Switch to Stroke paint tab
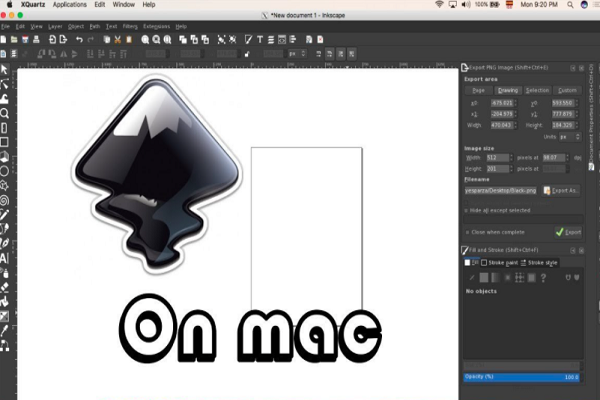Image resolution: width=600 pixels, height=400 pixels. [x=499, y=263]
